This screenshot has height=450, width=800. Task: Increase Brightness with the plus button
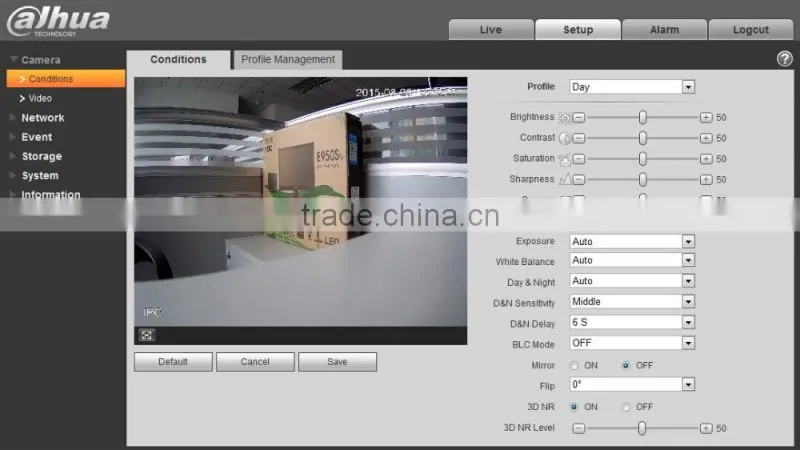706,118
